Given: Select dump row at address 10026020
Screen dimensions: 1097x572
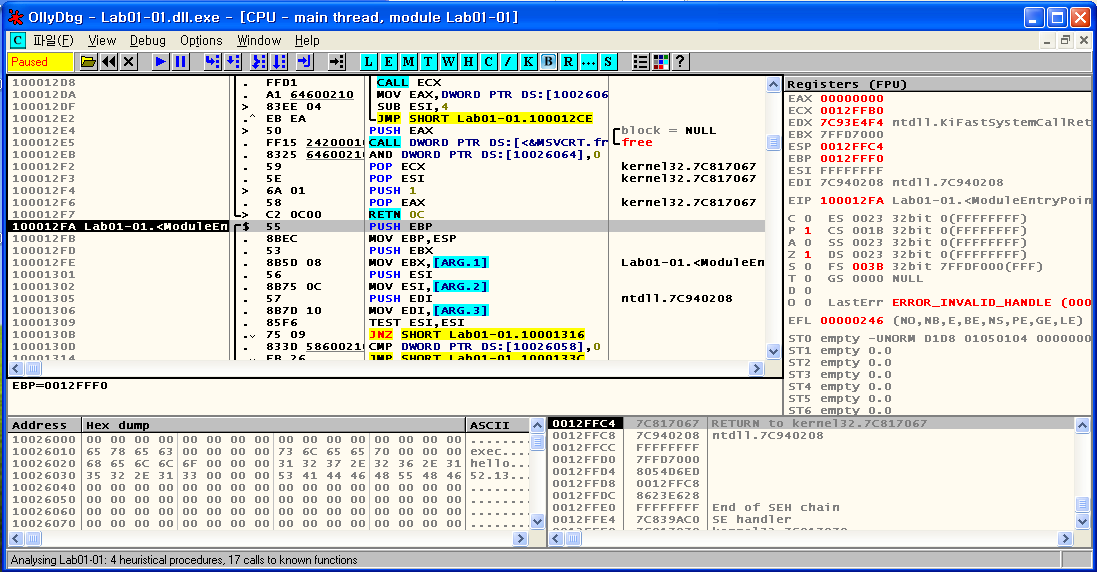Looking at the screenshot, I should (x=270, y=464).
